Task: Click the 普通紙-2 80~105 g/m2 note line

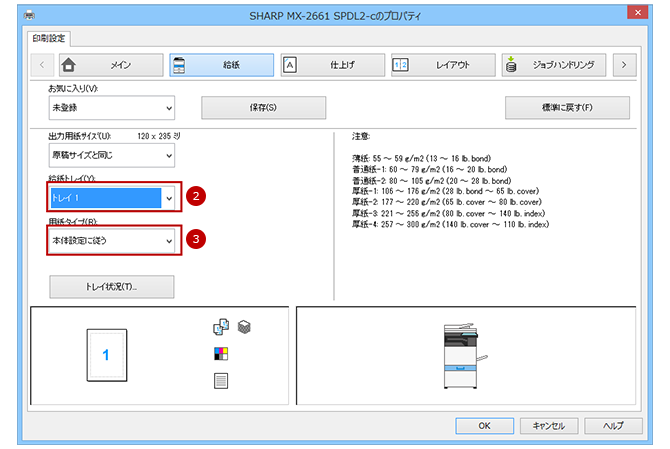Action: [431, 181]
